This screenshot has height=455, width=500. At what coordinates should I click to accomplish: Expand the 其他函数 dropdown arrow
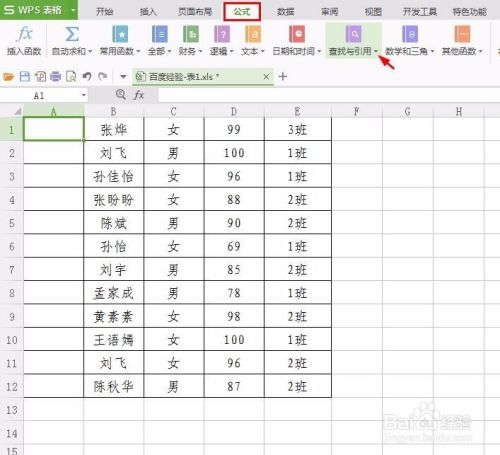481,52
